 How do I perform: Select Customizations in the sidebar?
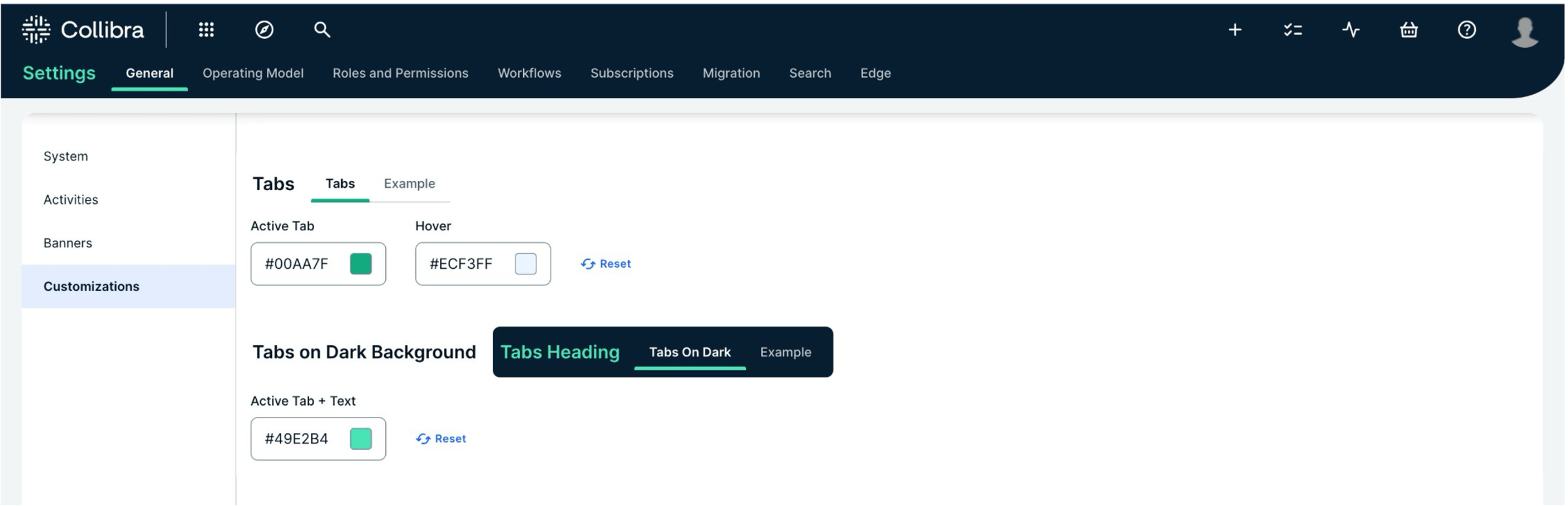coord(128,286)
